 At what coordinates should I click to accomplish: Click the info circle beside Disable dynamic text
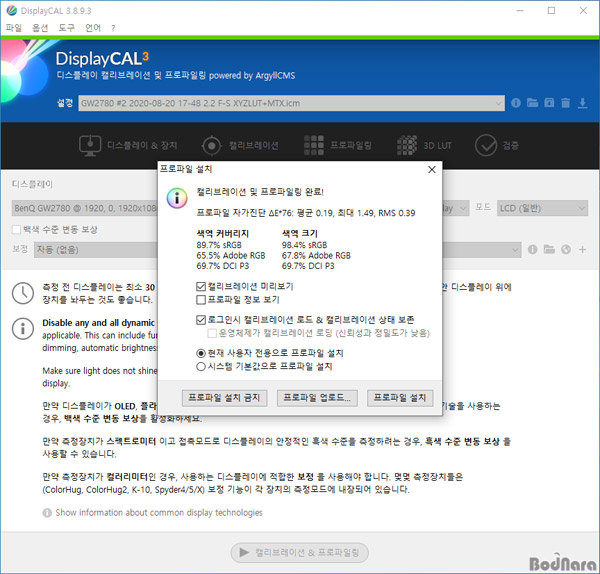pos(23,329)
